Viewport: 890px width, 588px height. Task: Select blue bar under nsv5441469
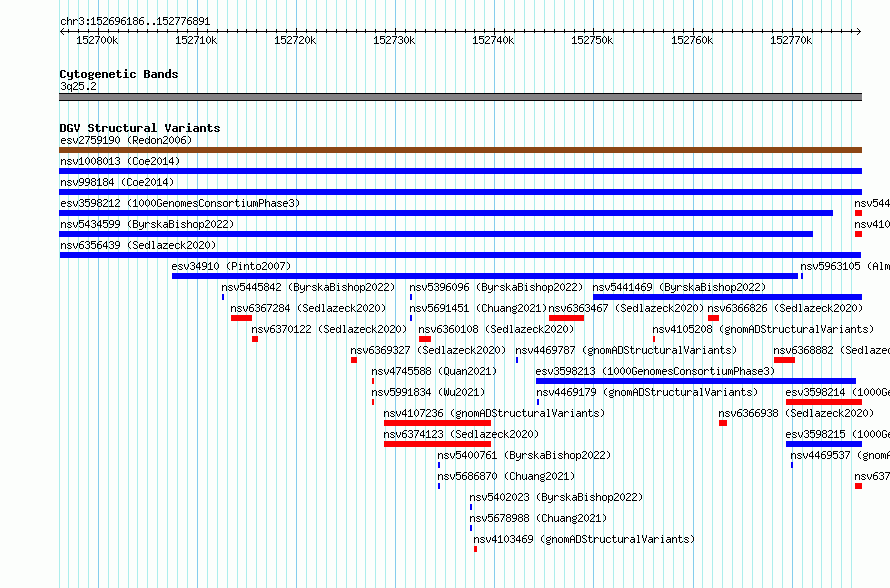pos(728,297)
